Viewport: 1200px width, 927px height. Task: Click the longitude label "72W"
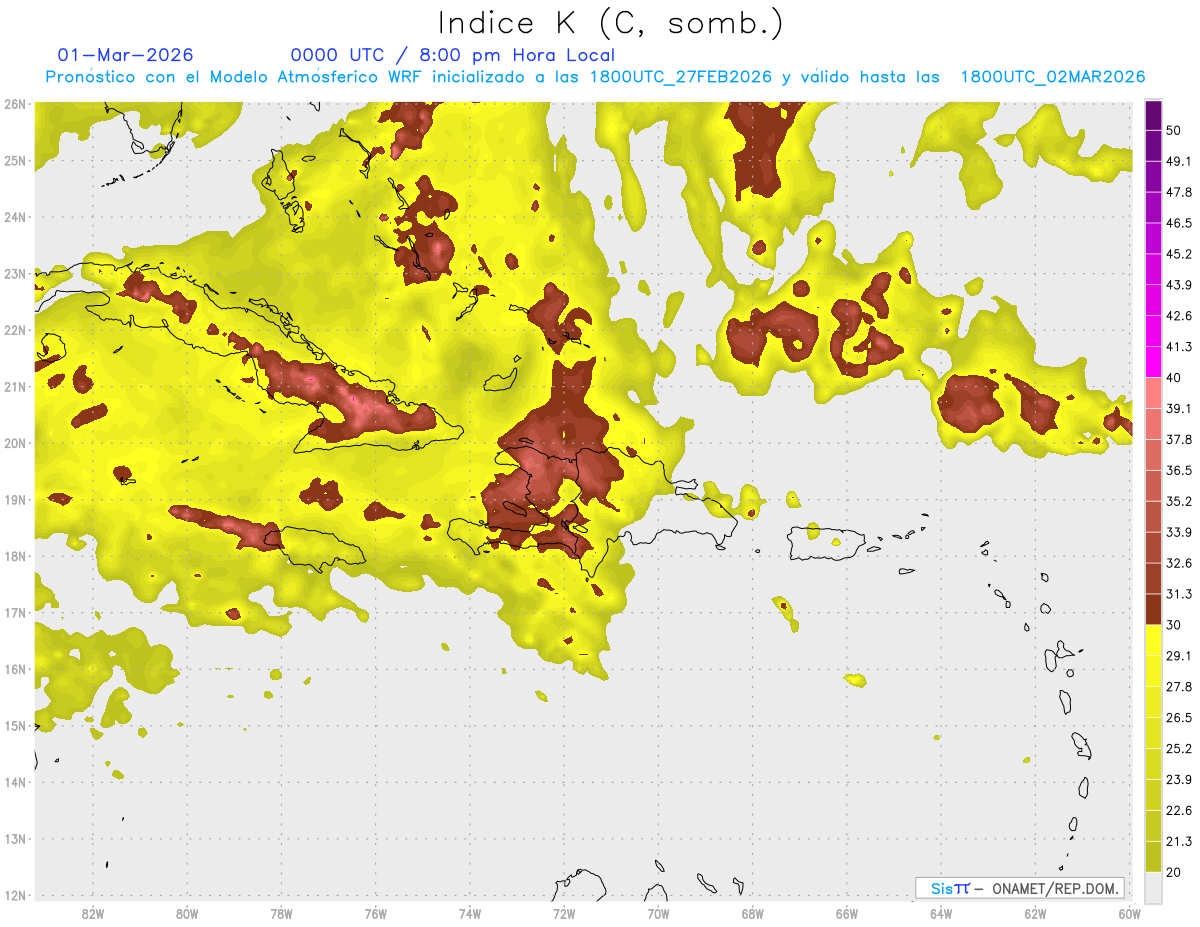(564, 914)
